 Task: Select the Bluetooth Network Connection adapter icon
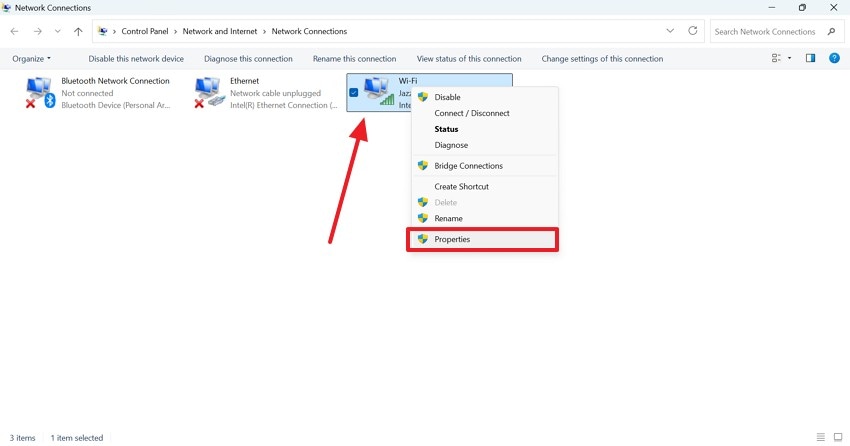(41, 92)
